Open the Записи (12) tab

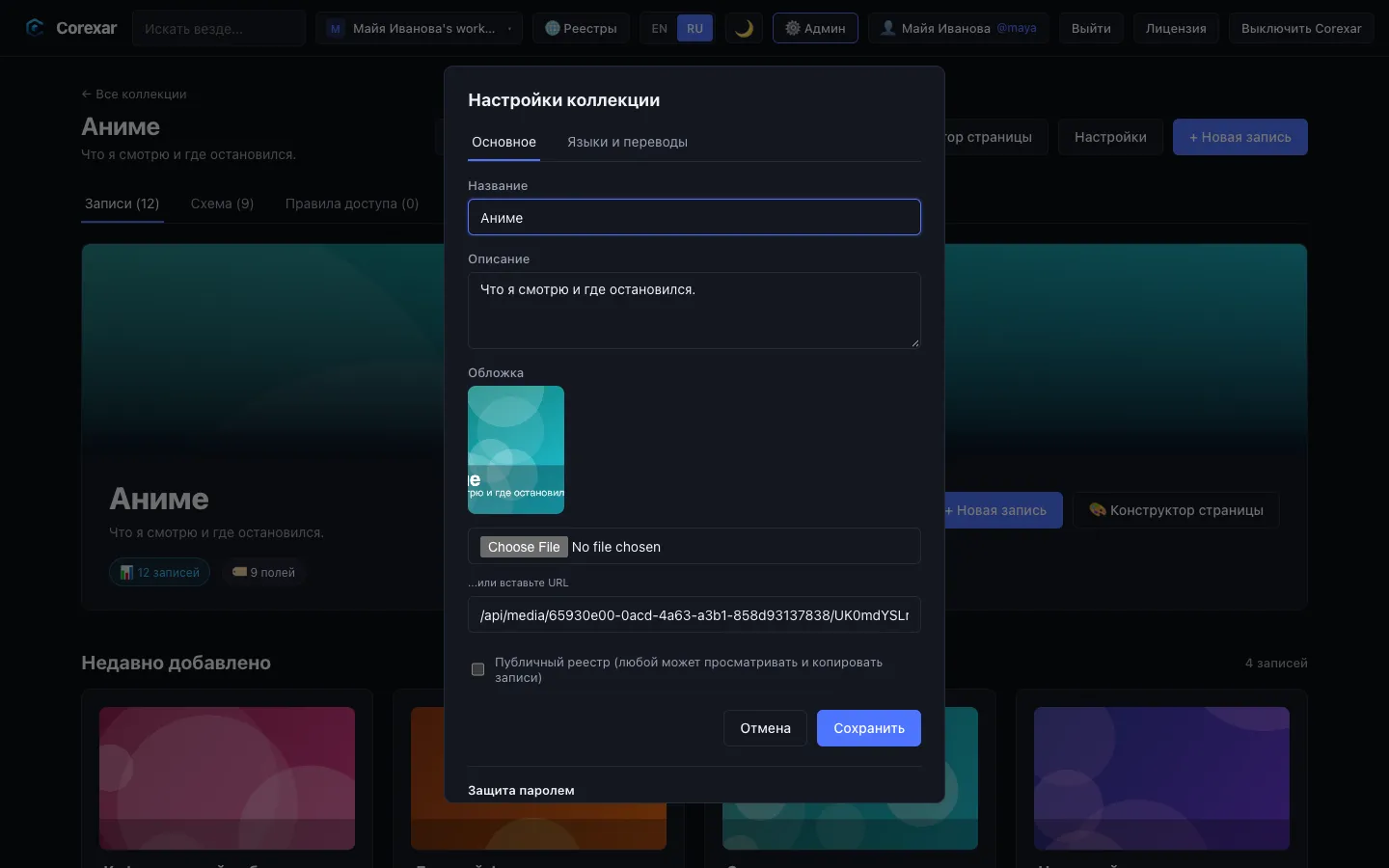(122, 203)
